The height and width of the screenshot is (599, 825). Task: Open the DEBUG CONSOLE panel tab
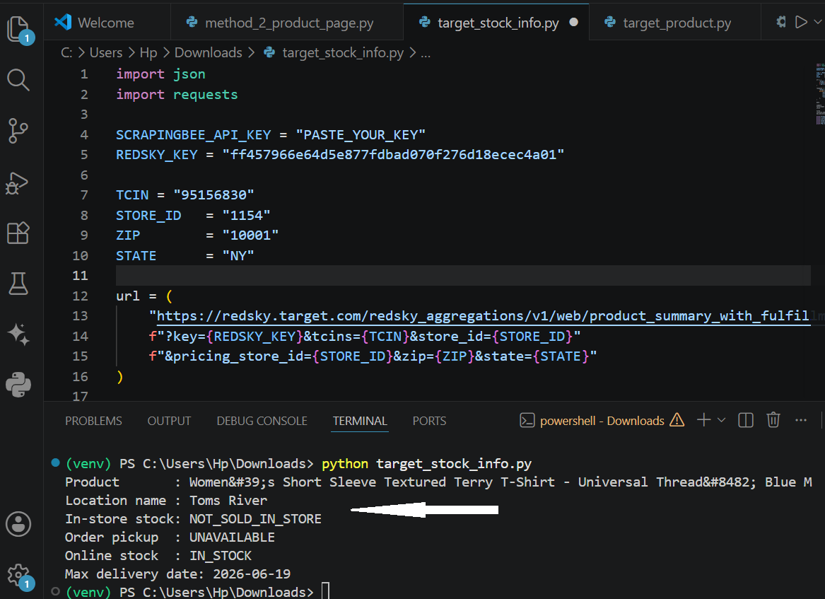261,421
